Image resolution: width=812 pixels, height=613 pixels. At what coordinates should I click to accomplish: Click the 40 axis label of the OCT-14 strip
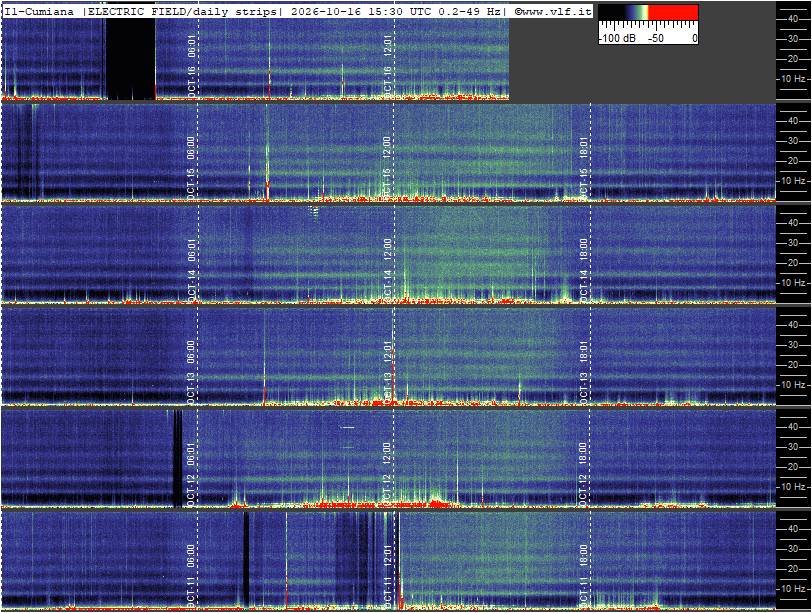point(792,223)
